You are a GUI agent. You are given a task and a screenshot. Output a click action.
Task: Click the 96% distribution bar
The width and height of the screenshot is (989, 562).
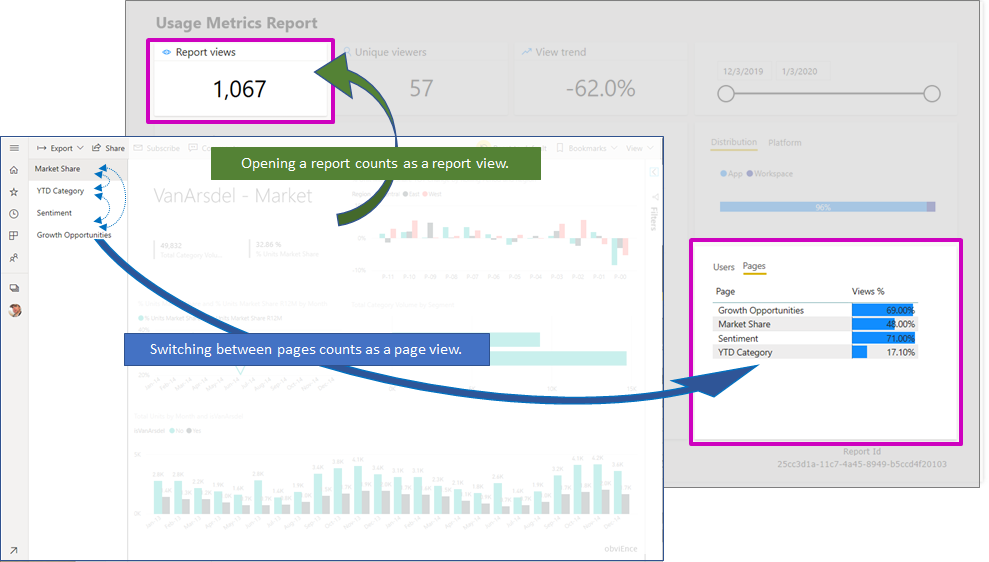[823, 207]
